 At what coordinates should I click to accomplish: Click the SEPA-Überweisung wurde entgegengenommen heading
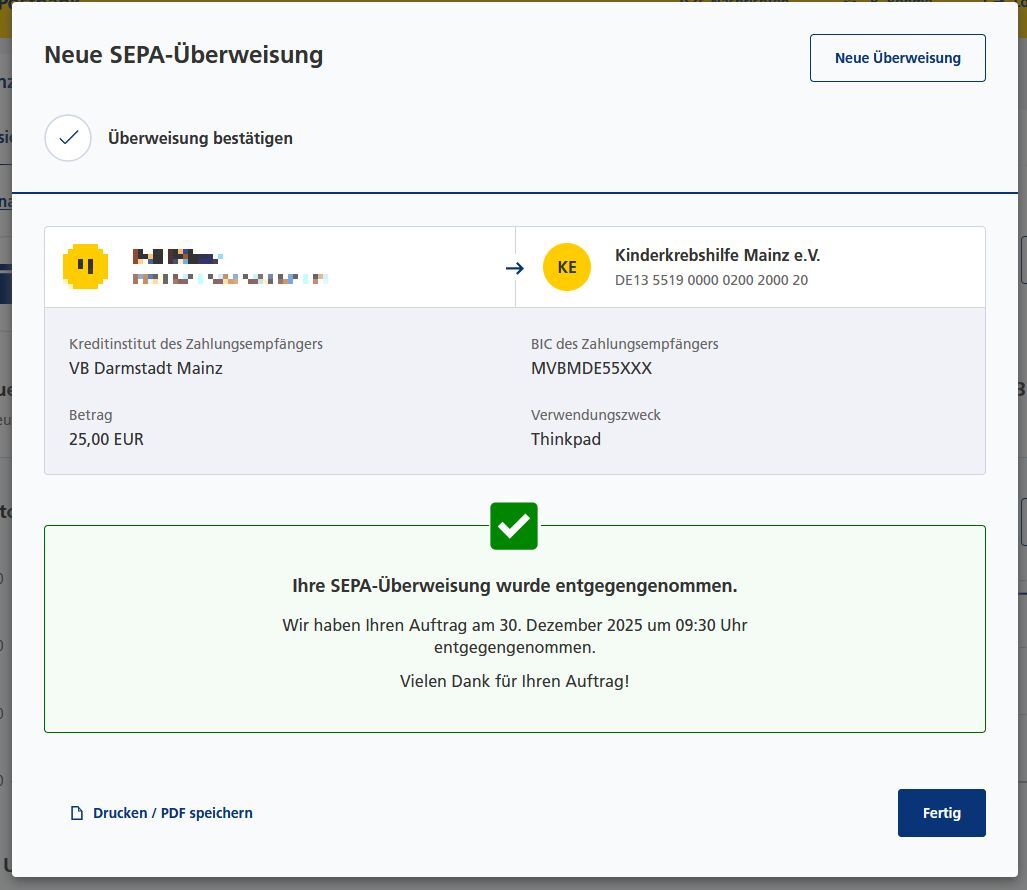pyautogui.click(x=514, y=586)
